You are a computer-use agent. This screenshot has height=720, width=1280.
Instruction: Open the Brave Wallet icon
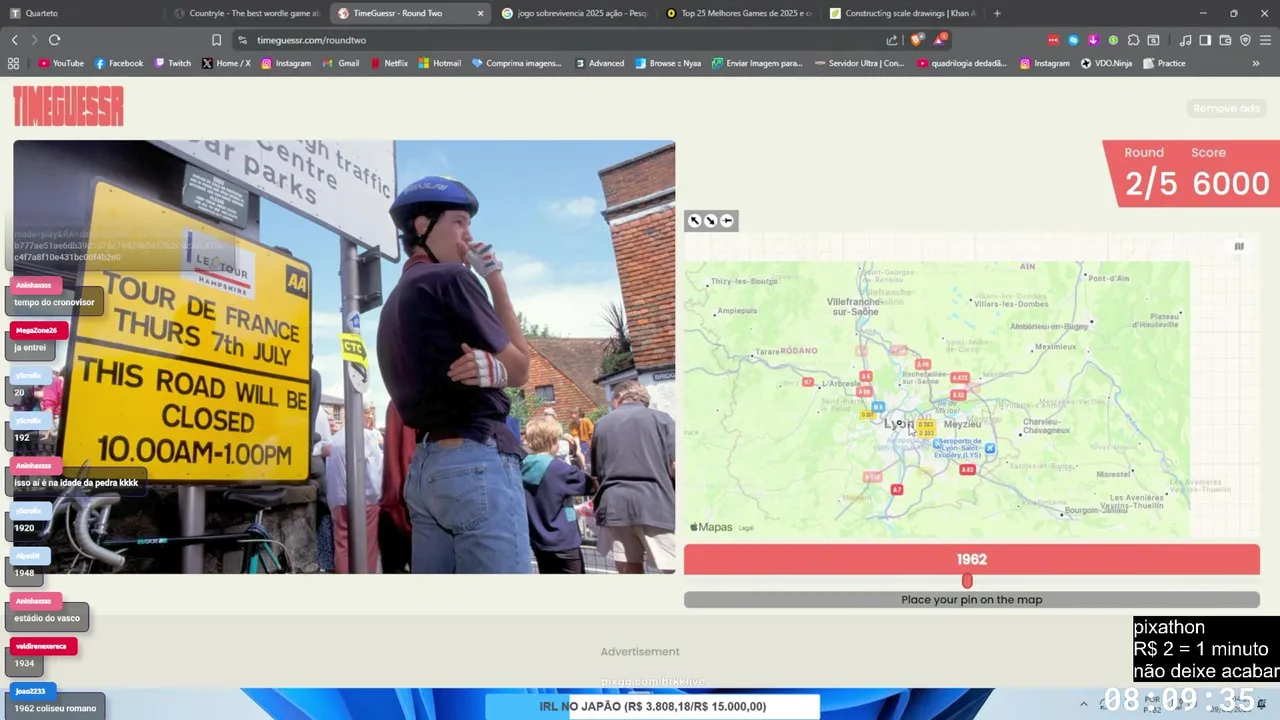(1225, 40)
